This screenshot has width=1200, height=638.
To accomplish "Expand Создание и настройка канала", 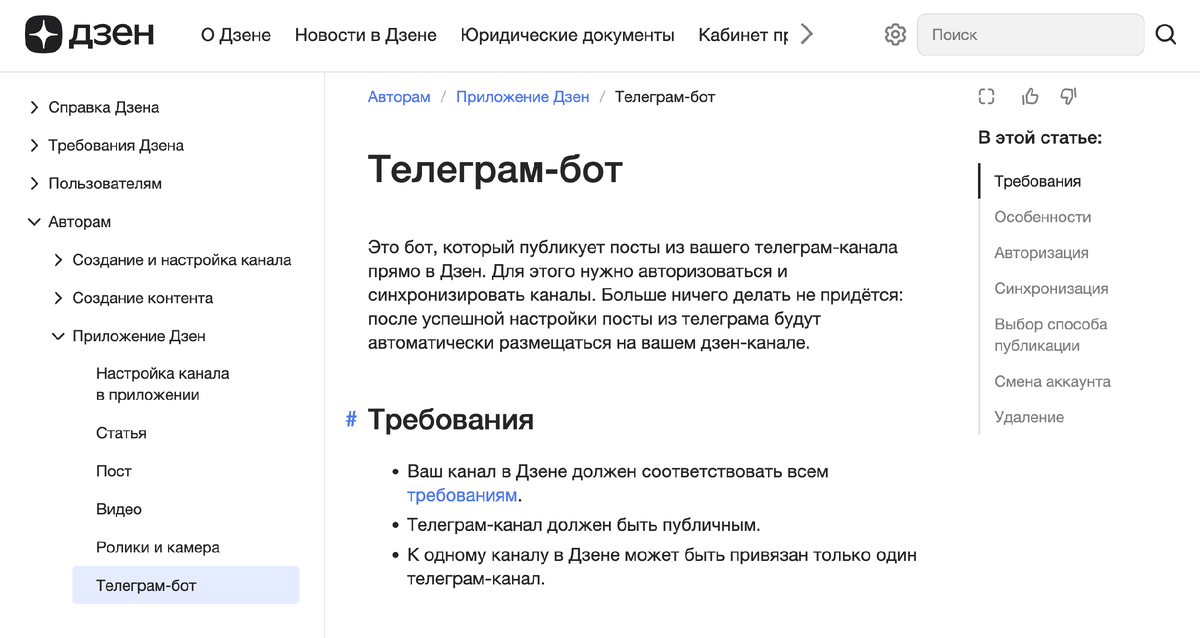I will 59,260.
